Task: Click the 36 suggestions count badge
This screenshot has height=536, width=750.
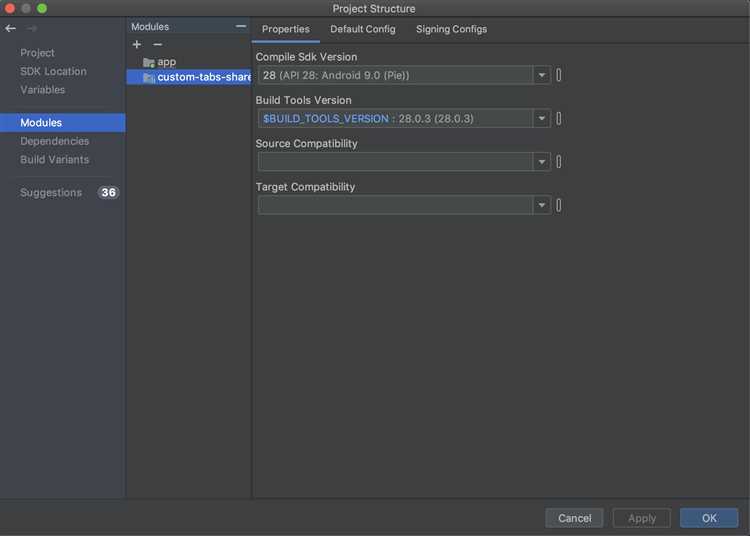Action: tap(108, 193)
